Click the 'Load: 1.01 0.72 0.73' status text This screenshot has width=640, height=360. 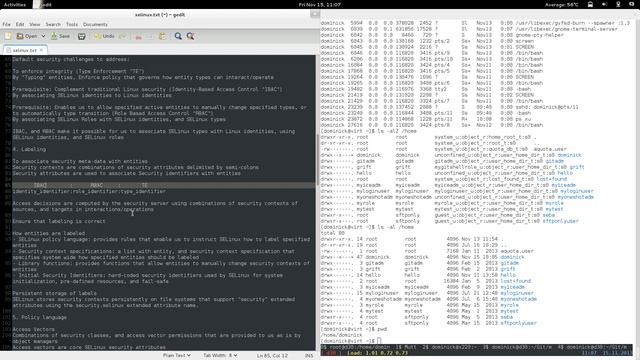[378, 353]
